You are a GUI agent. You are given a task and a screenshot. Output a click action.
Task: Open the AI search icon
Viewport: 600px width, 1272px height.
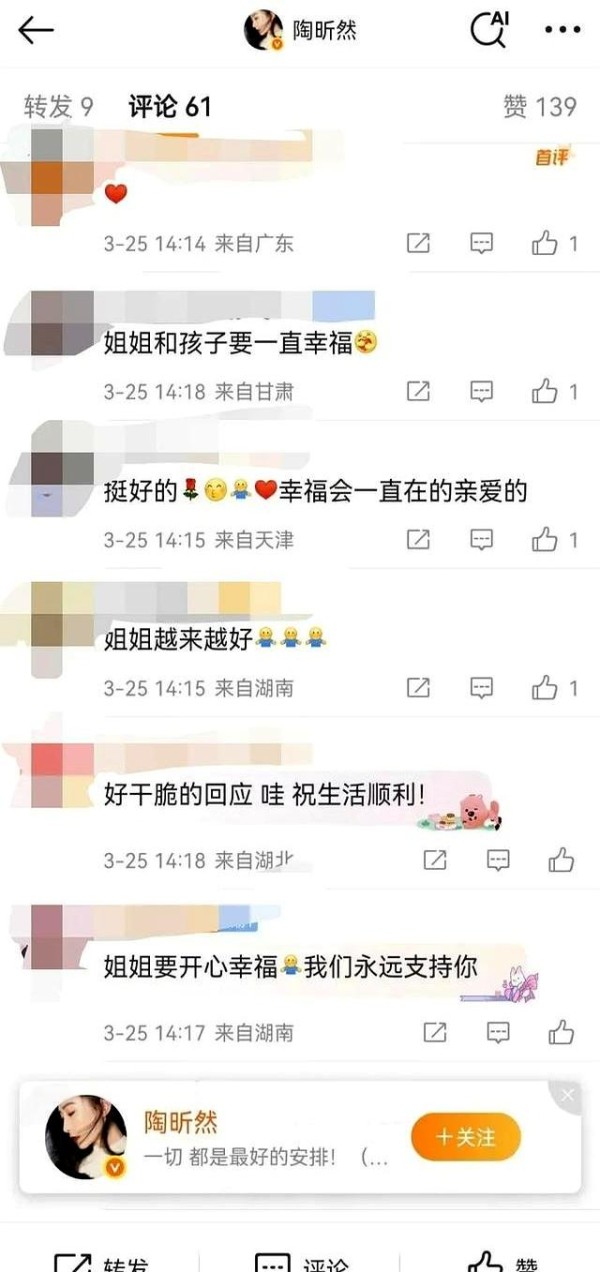pyautogui.click(x=490, y=29)
